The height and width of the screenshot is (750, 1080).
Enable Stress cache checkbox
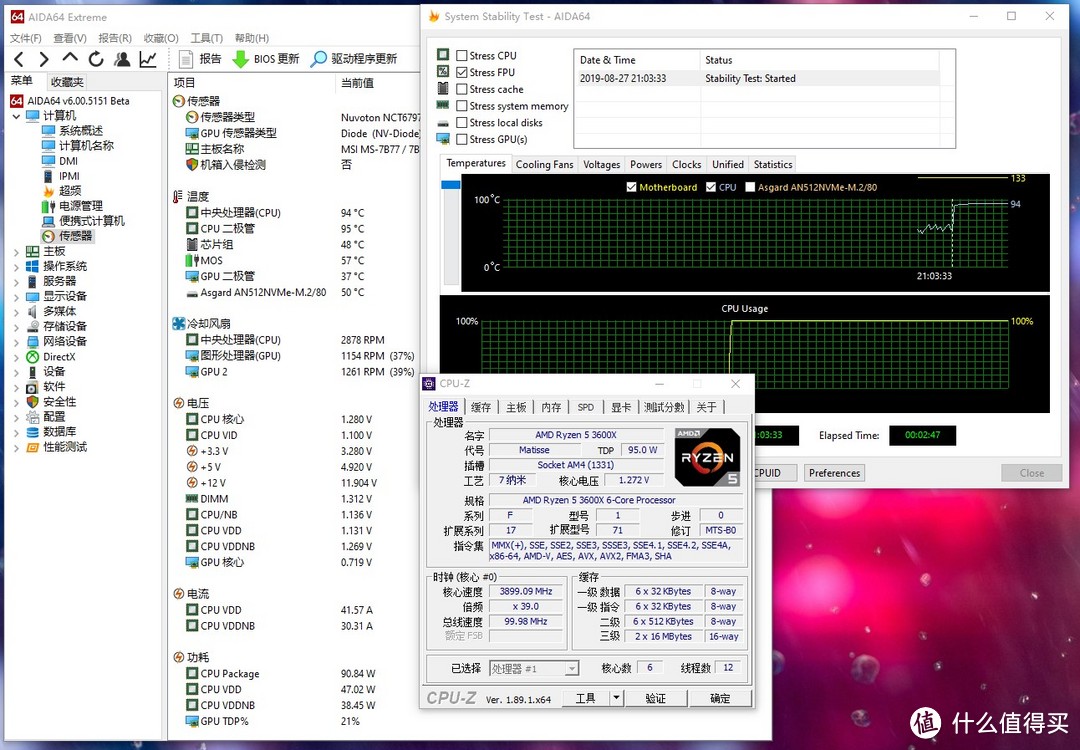pos(462,90)
